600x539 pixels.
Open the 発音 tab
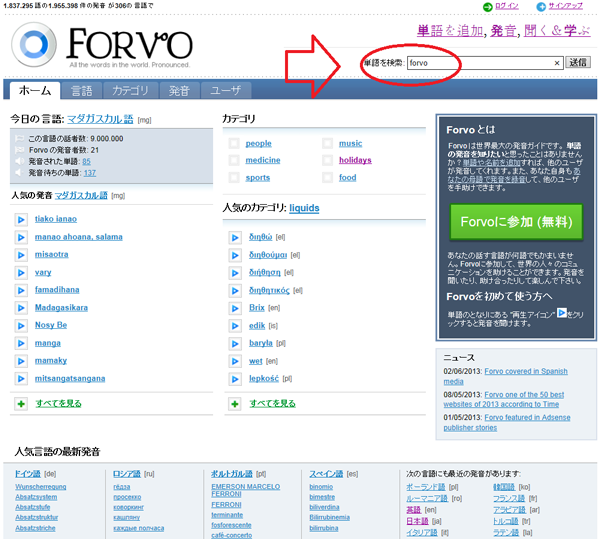pos(179,91)
